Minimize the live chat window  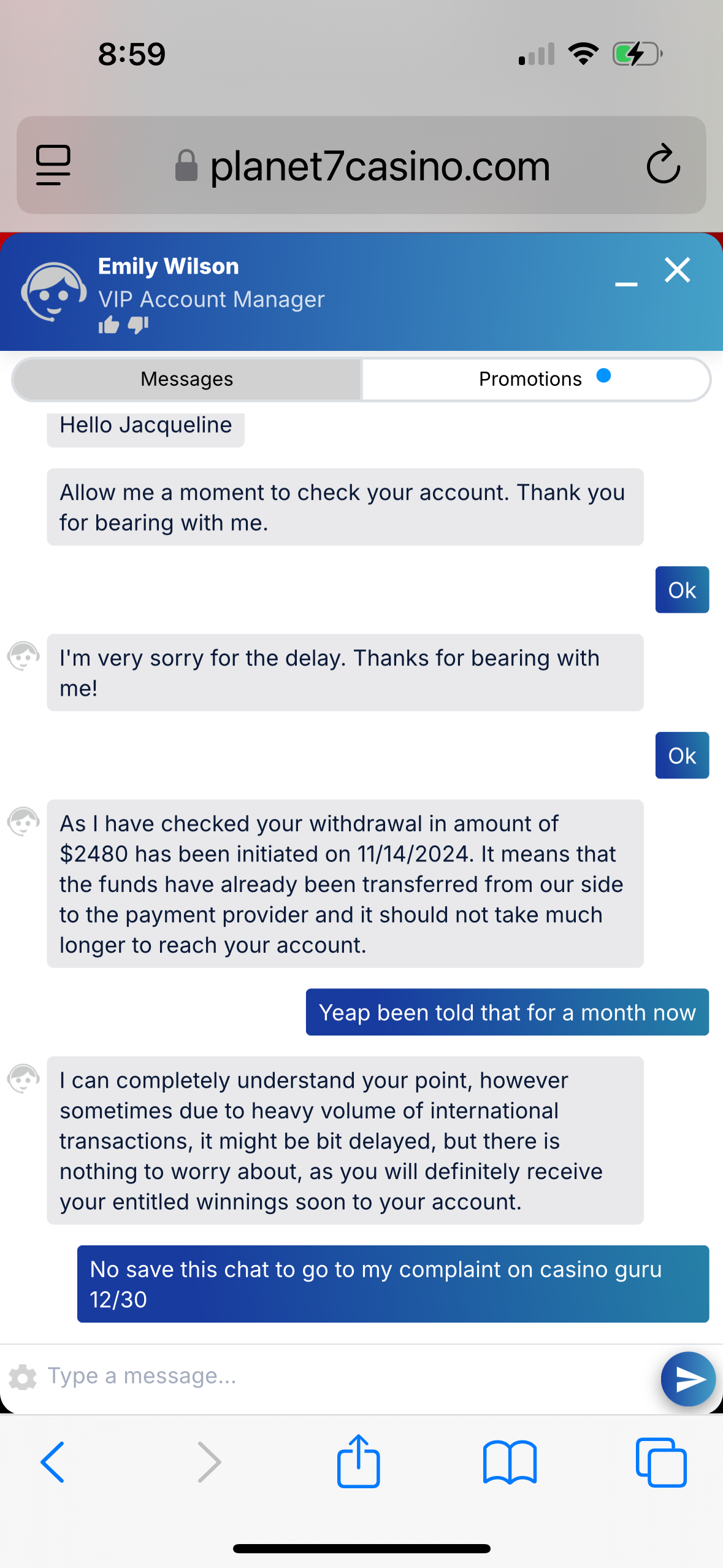coord(626,284)
